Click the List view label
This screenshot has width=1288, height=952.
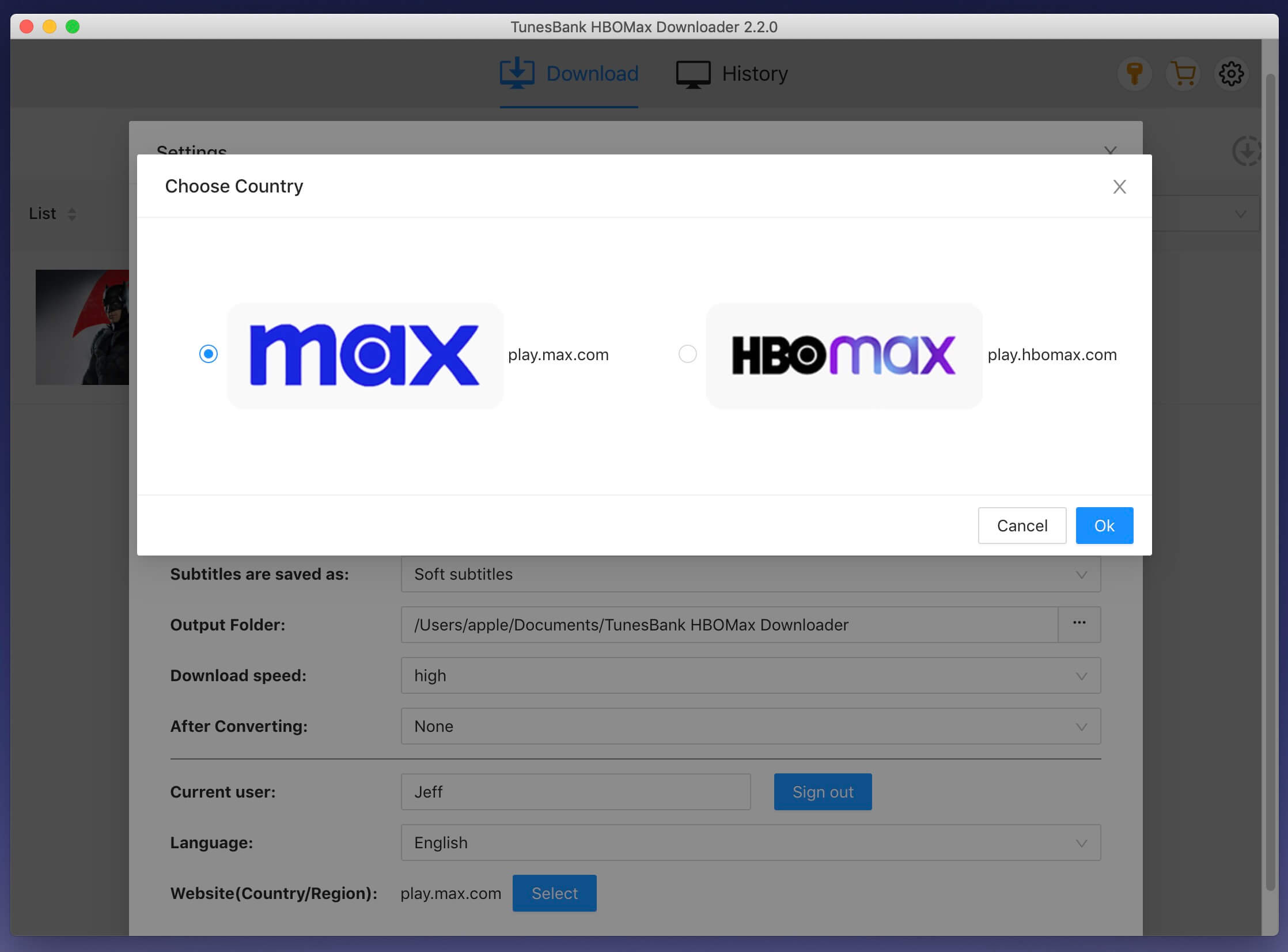click(42, 213)
